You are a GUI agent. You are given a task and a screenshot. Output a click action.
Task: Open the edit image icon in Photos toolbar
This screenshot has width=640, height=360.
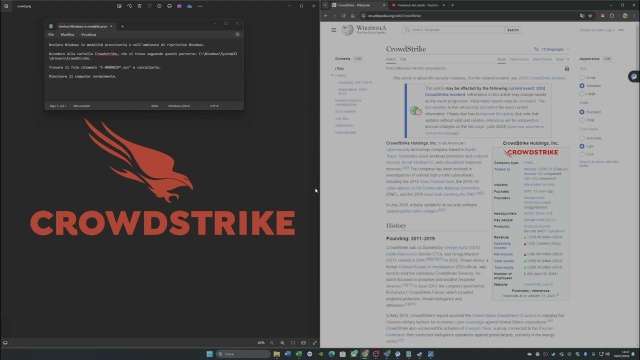coord(119,6)
